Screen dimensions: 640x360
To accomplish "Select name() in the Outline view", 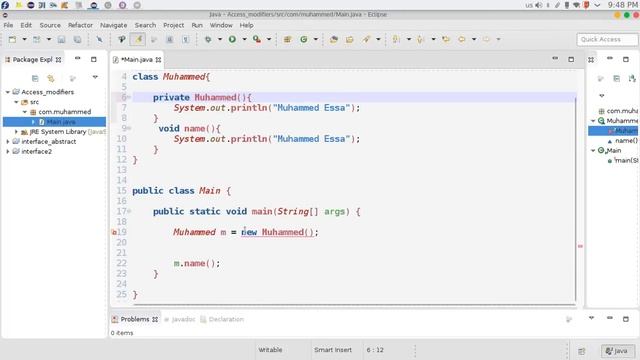I will click(626, 140).
